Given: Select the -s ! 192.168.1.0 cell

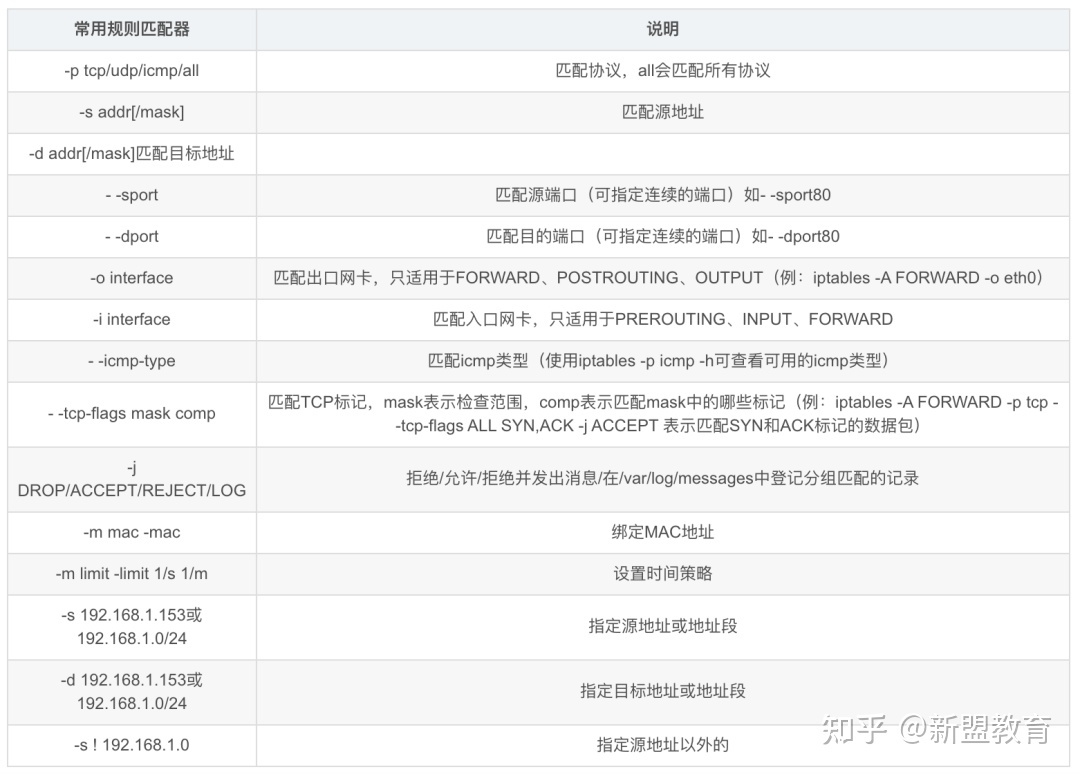Looking at the screenshot, I should 132,745.
